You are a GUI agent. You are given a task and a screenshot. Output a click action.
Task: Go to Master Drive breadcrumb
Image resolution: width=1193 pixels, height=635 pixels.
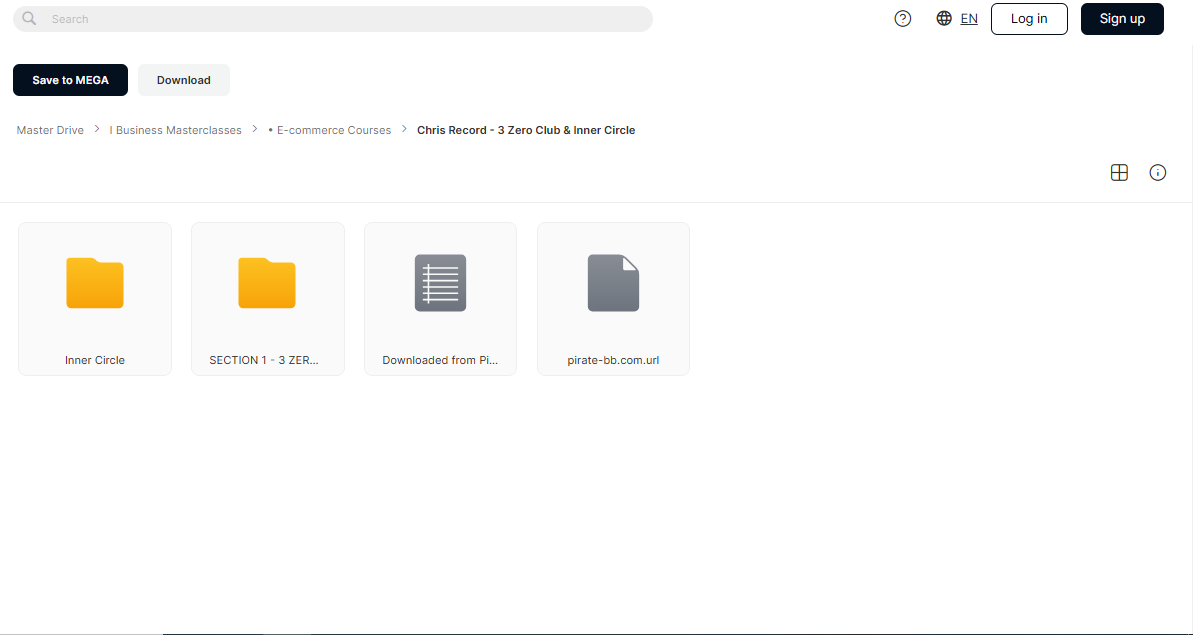[x=50, y=130]
